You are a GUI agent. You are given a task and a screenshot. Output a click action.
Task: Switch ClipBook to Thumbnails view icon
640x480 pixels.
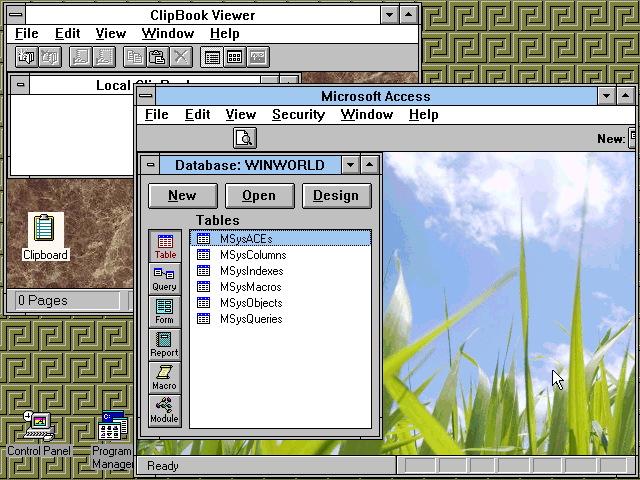click(x=235, y=57)
